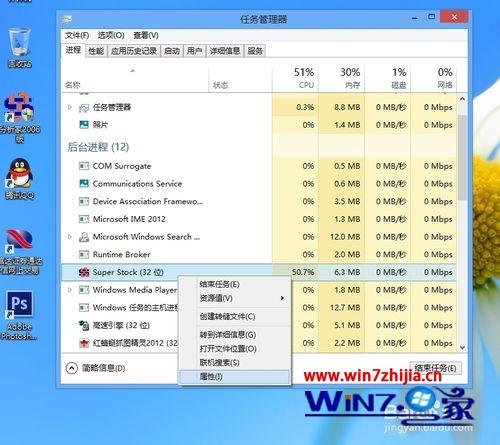The image size is (500, 445).
Task: Switch to the 启动 tab
Action: (172, 51)
